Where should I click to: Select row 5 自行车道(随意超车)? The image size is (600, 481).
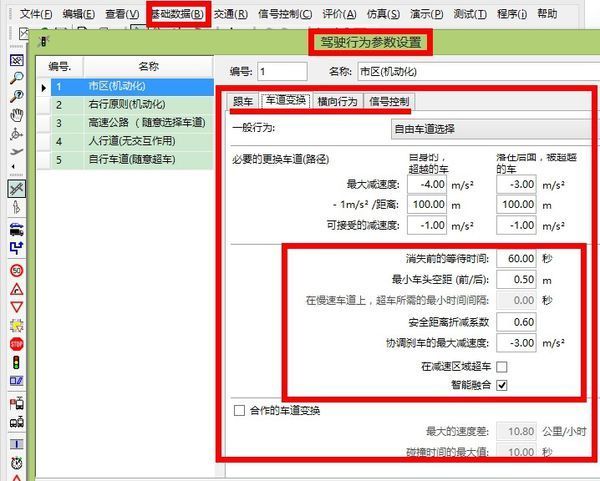pyautogui.click(x=132, y=160)
